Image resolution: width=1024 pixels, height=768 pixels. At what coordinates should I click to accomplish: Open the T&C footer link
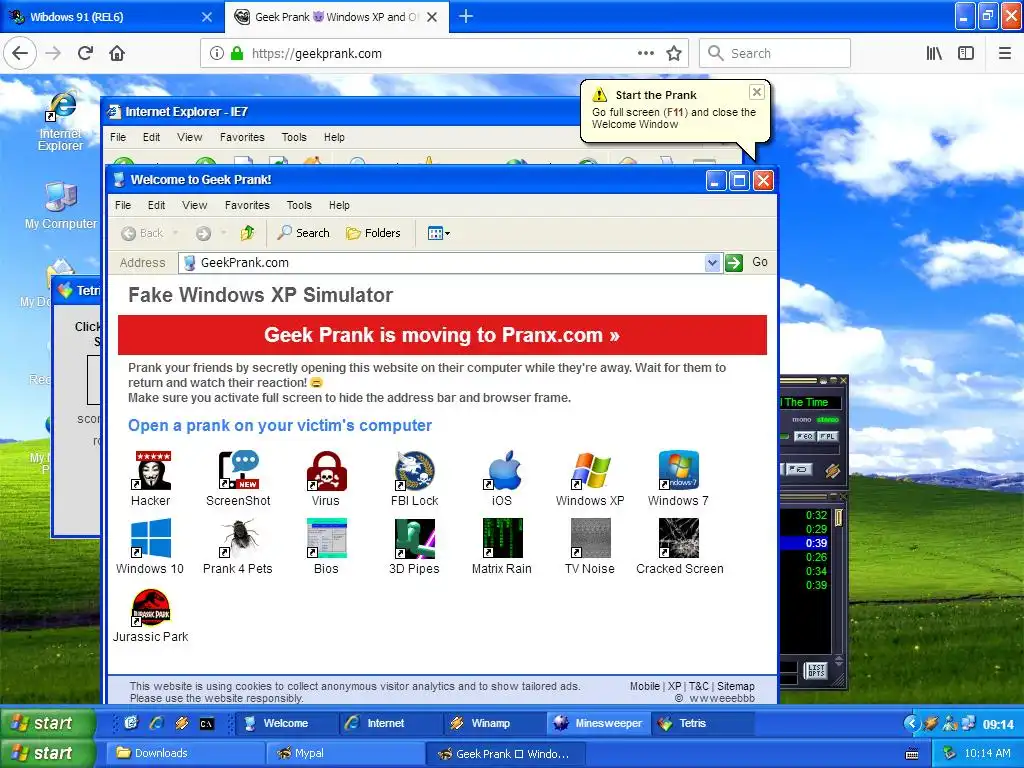click(x=699, y=686)
